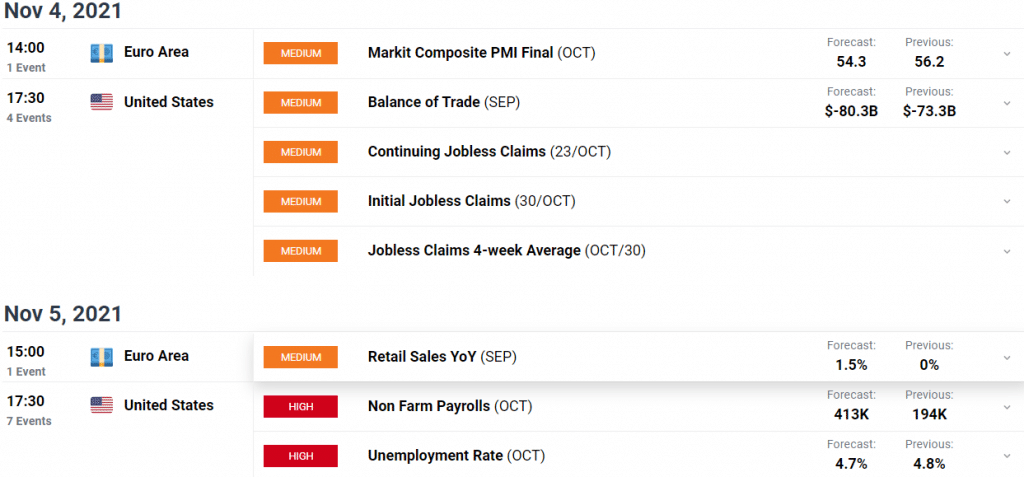
Task: Expand the Unemployment Rate row chevron
Action: [1006, 456]
